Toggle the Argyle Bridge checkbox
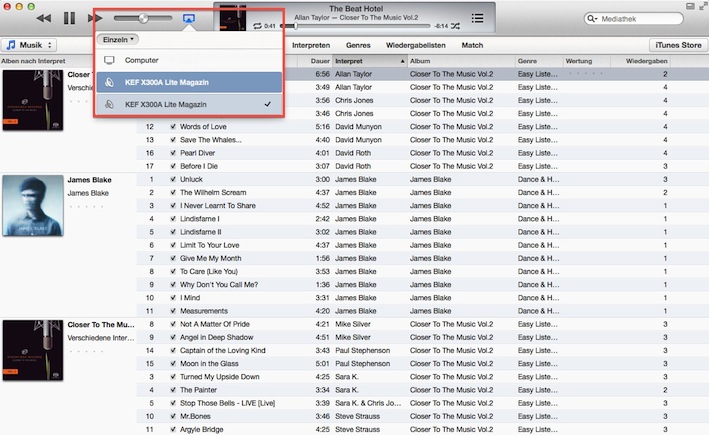This screenshot has width=709, height=435. click(x=173, y=430)
